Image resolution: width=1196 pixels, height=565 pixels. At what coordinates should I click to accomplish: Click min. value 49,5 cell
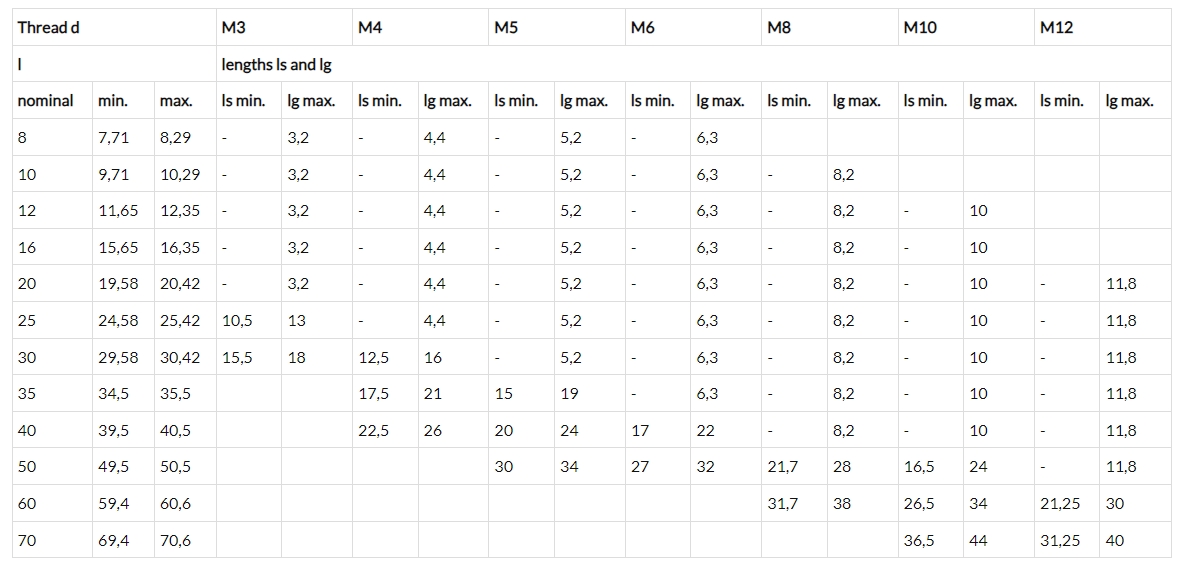[x=124, y=467]
